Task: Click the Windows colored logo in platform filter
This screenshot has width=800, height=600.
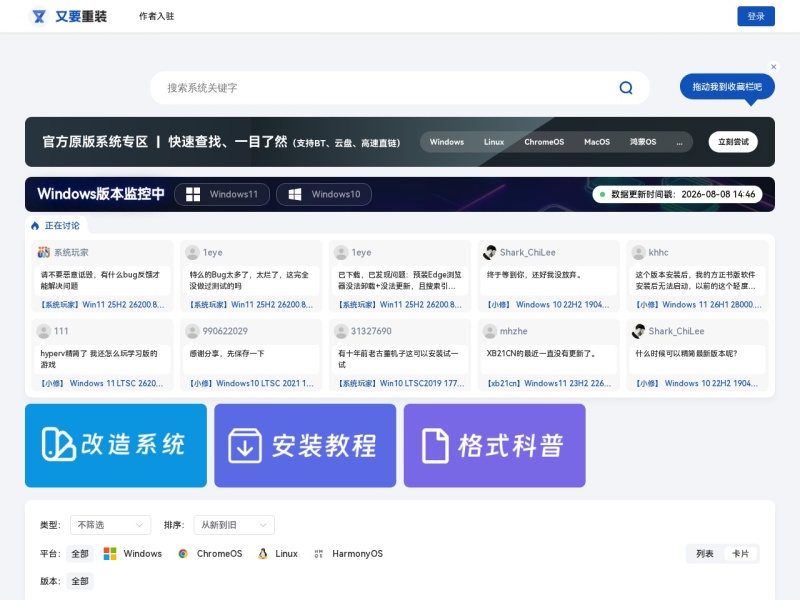Action: coord(110,554)
